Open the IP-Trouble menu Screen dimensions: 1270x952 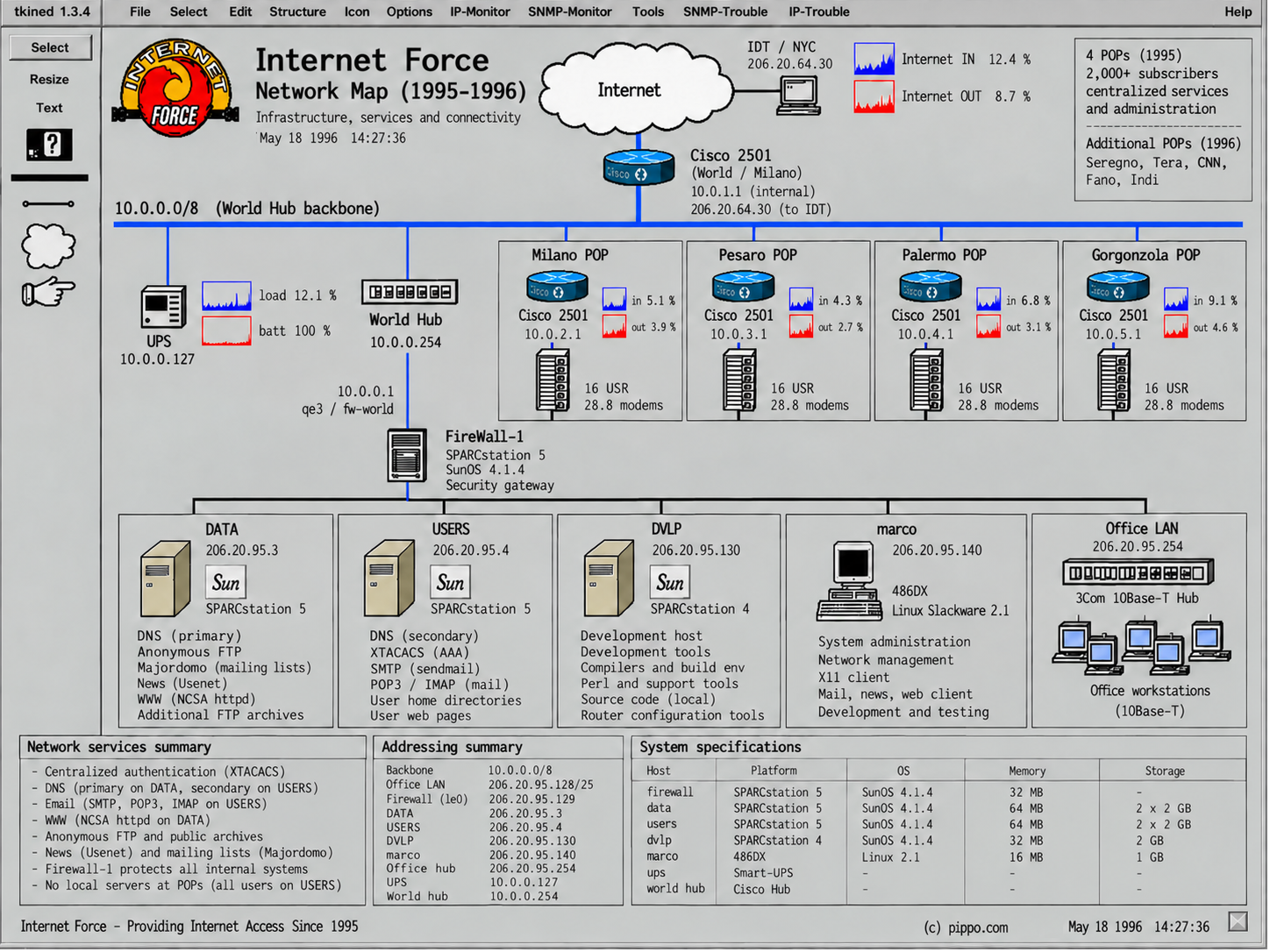819,12
